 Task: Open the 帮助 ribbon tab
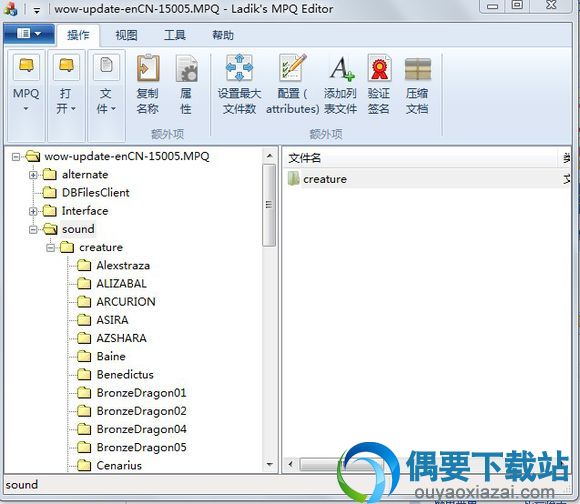pyautogui.click(x=223, y=35)
